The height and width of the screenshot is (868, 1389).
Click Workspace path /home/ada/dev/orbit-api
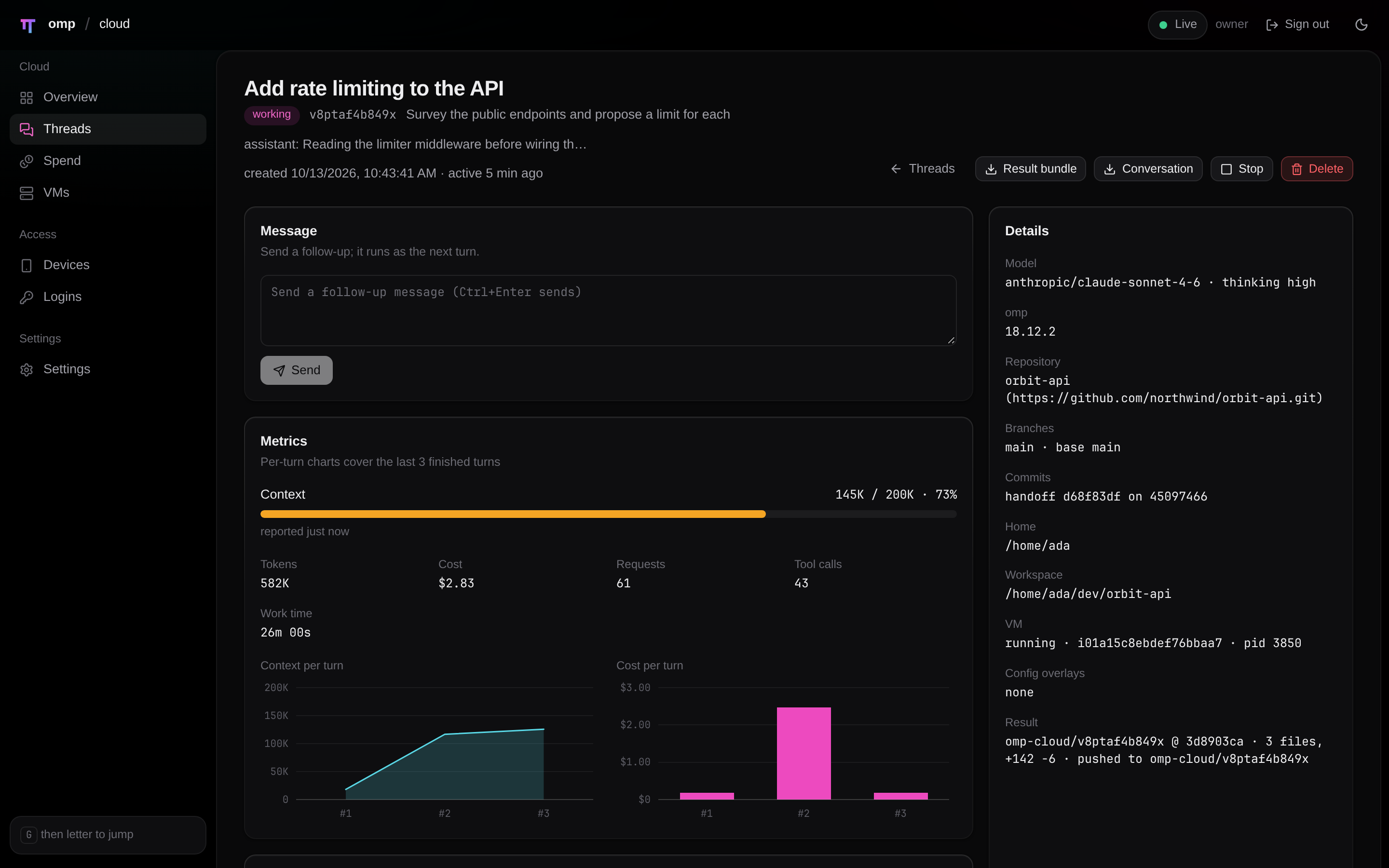click(1088, 594)
